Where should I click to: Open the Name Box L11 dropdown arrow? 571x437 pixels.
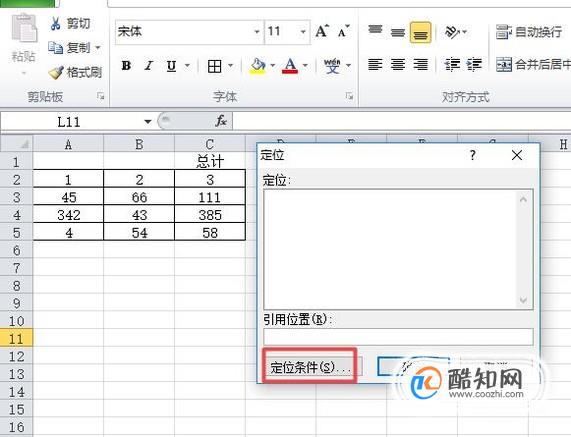click(147, 121)
